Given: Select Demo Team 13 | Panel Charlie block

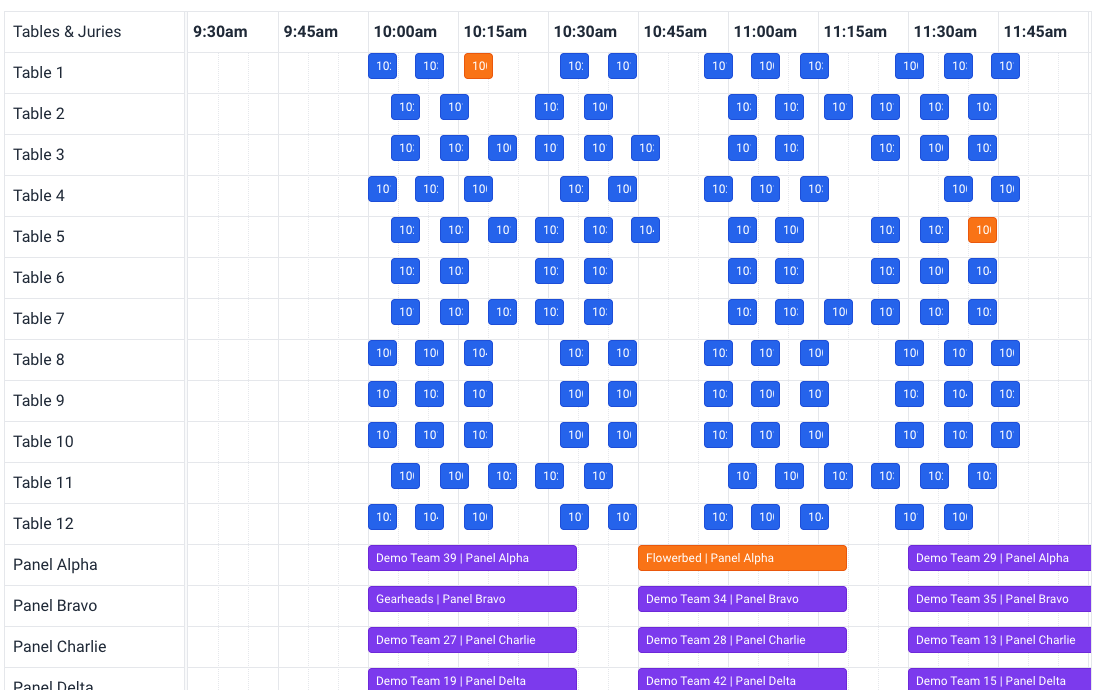Looking at the screenshot, I should pos(1000,640).
